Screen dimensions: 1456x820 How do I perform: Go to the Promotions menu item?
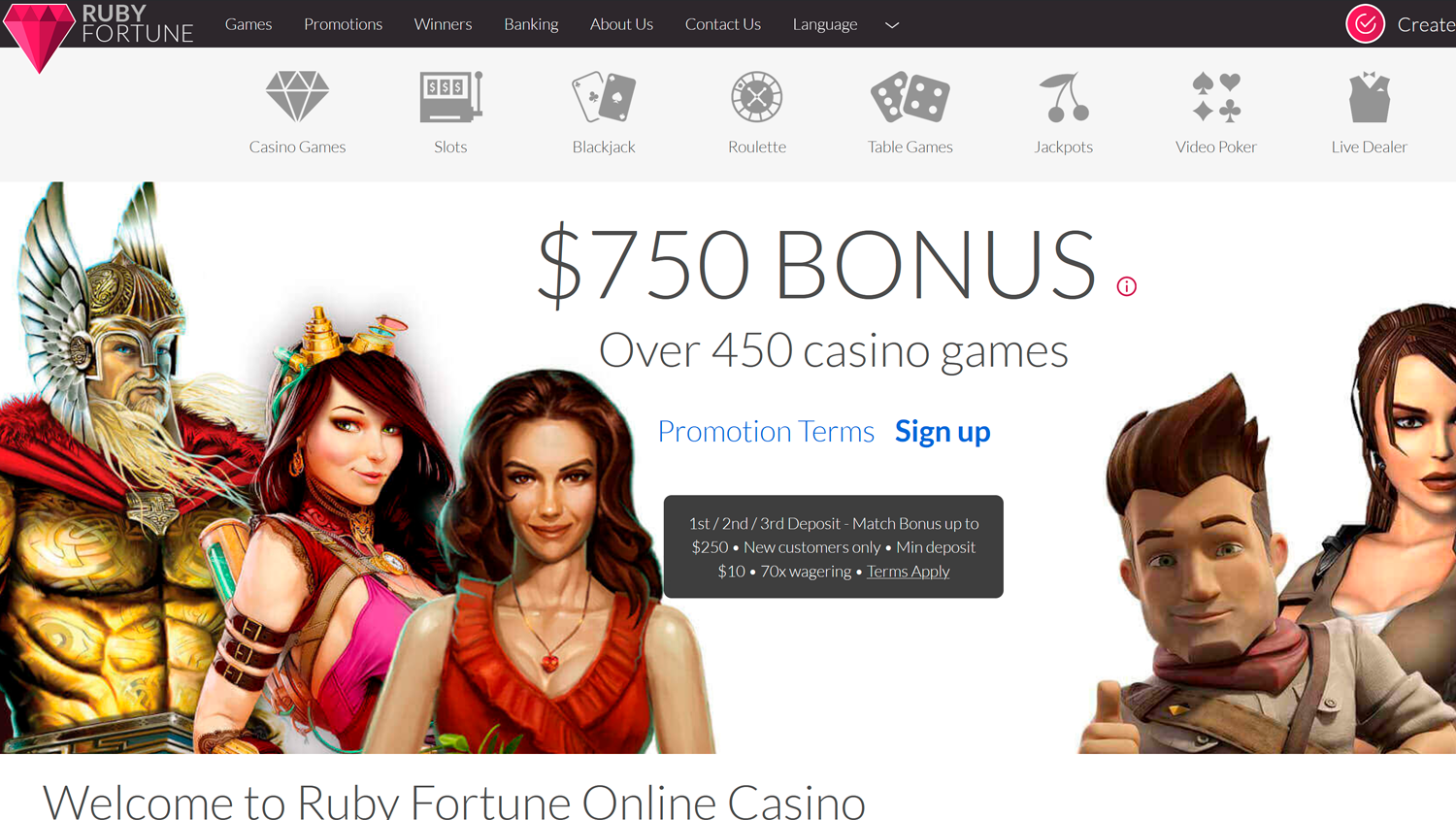click(x=343, y=24)
